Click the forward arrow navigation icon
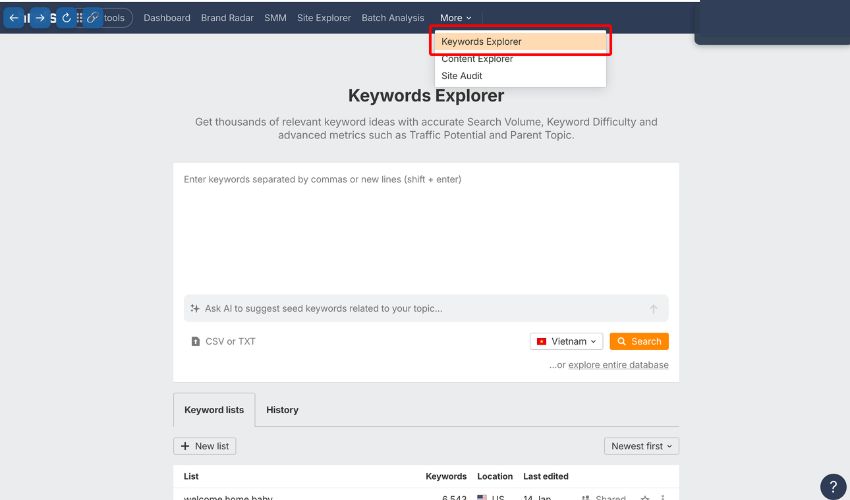The width and height of the screenshot is (850, 500). pos(40,18)
